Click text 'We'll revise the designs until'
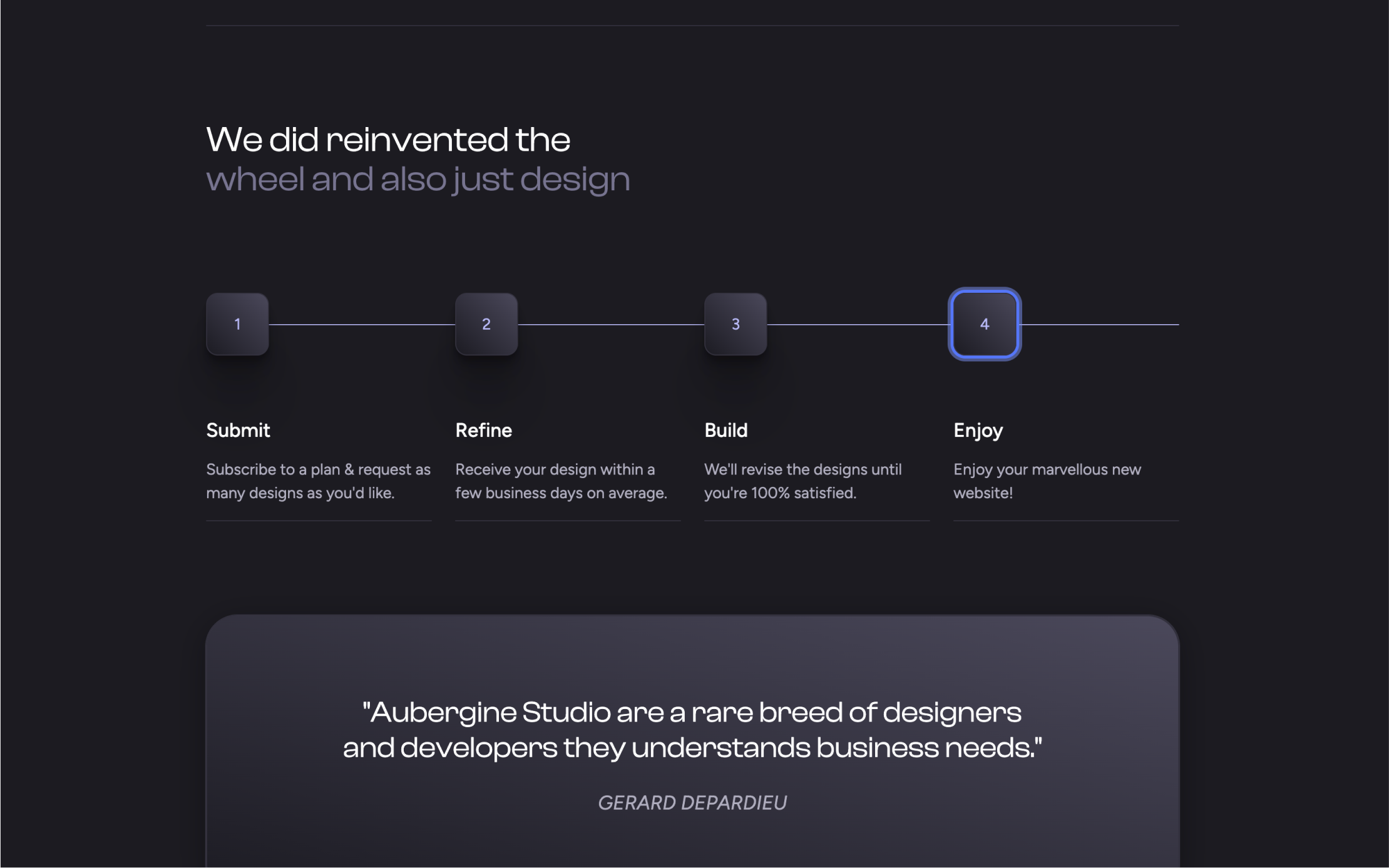This screenshot has width=1389, height=868. 802,469
